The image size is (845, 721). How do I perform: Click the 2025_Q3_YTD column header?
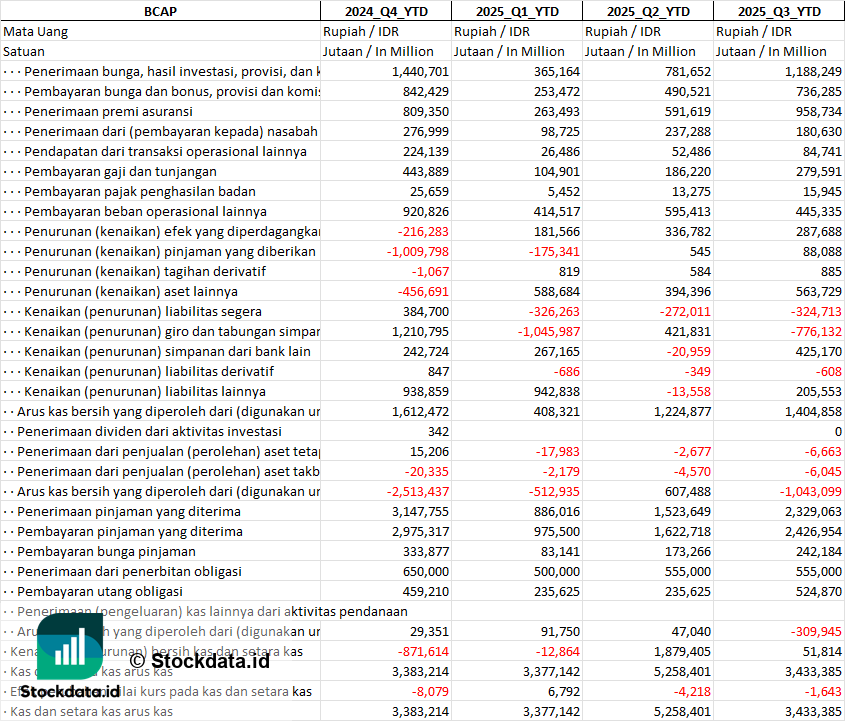(x=779, y=11)
